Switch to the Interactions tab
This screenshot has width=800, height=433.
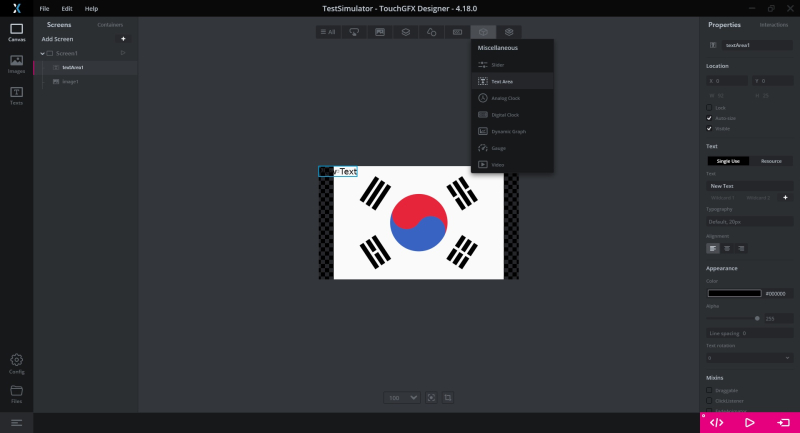[773, 24]
